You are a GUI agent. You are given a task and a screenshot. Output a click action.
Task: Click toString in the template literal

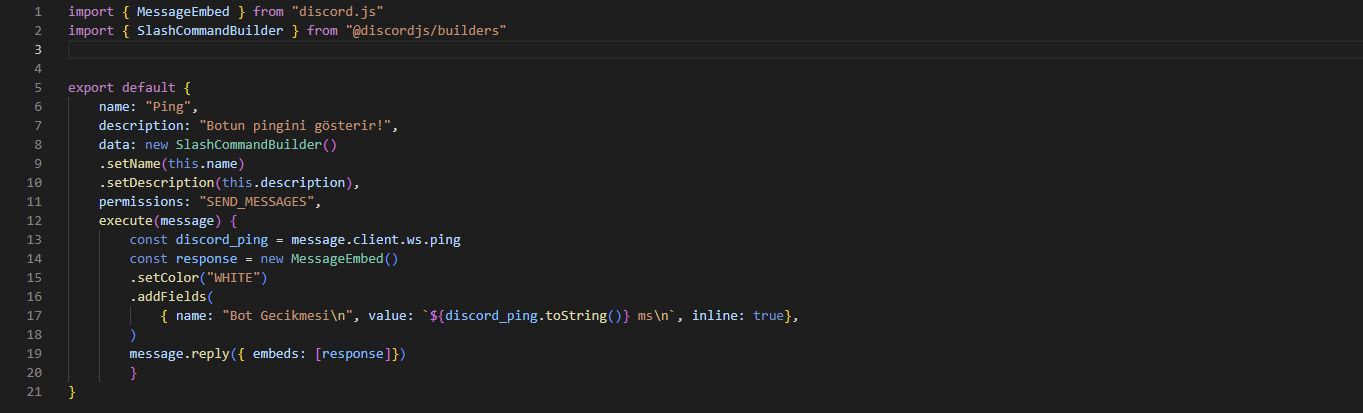pyautogui.click(x=575, y=316)
